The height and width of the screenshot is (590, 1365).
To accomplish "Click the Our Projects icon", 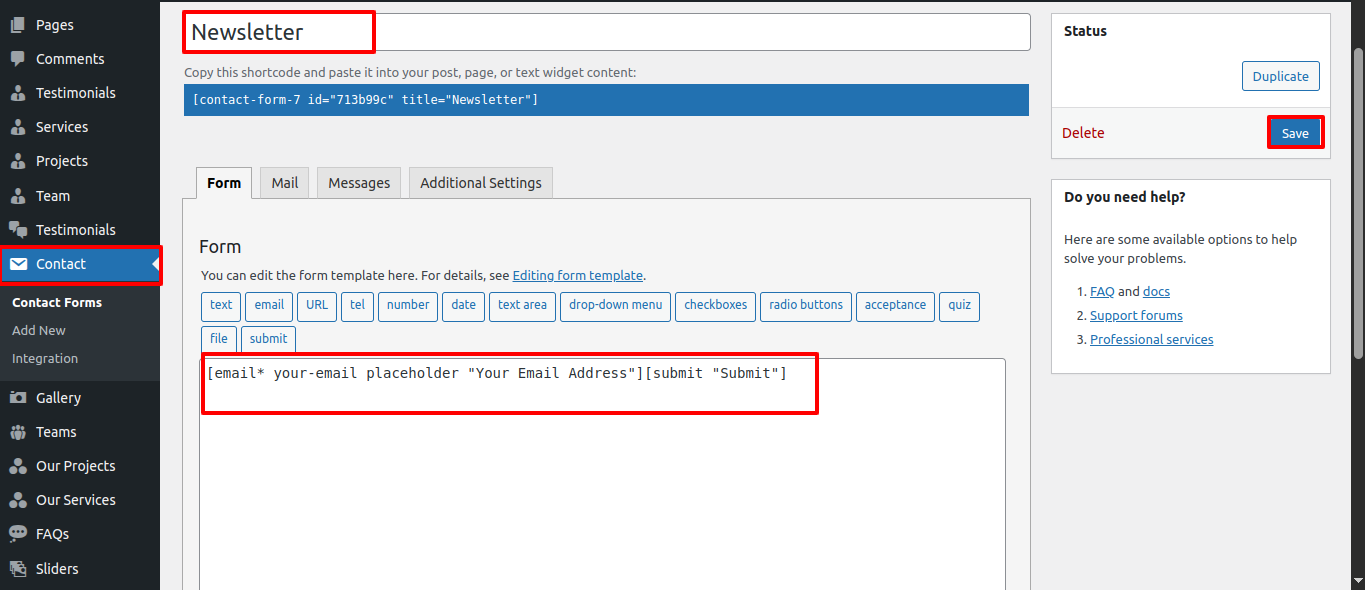I will tap(18, 466).
